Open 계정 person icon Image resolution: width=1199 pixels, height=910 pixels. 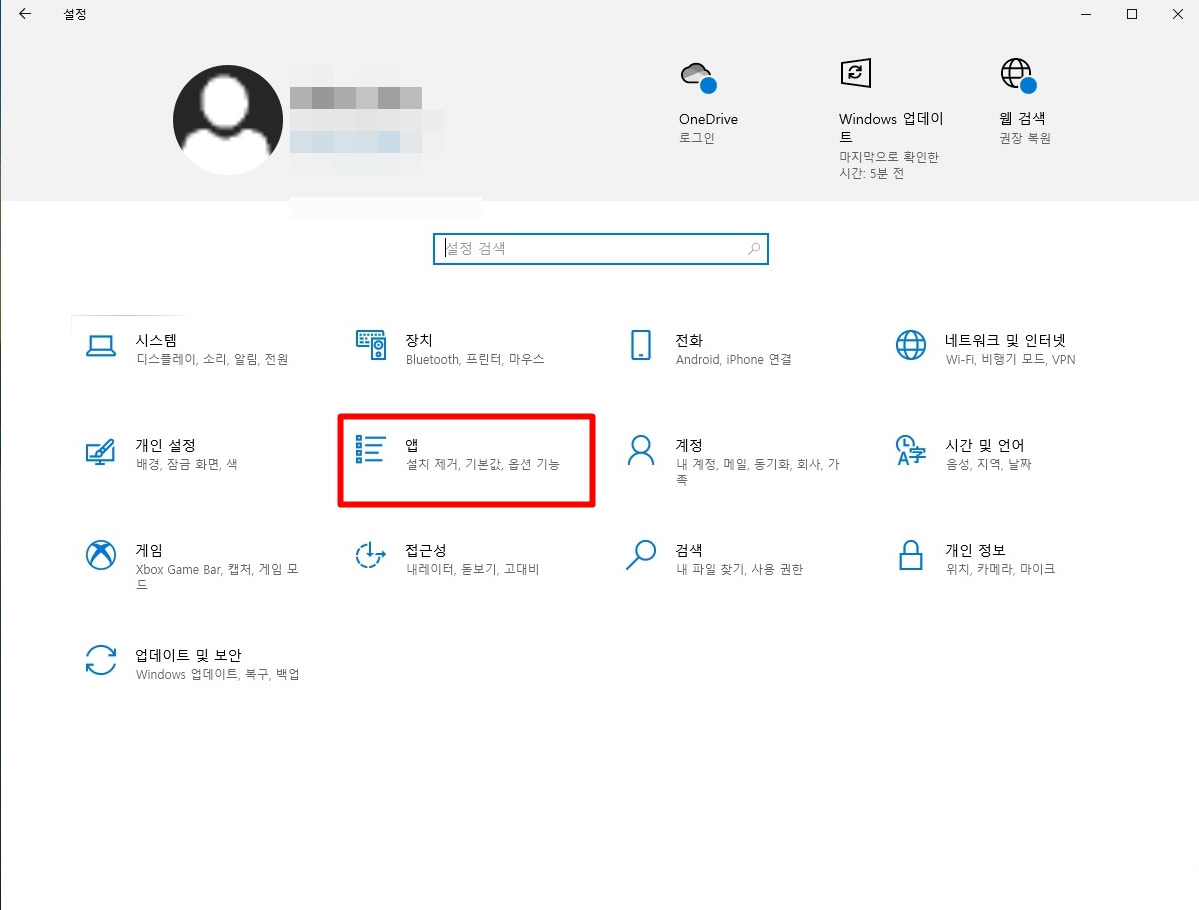point(641,450)
